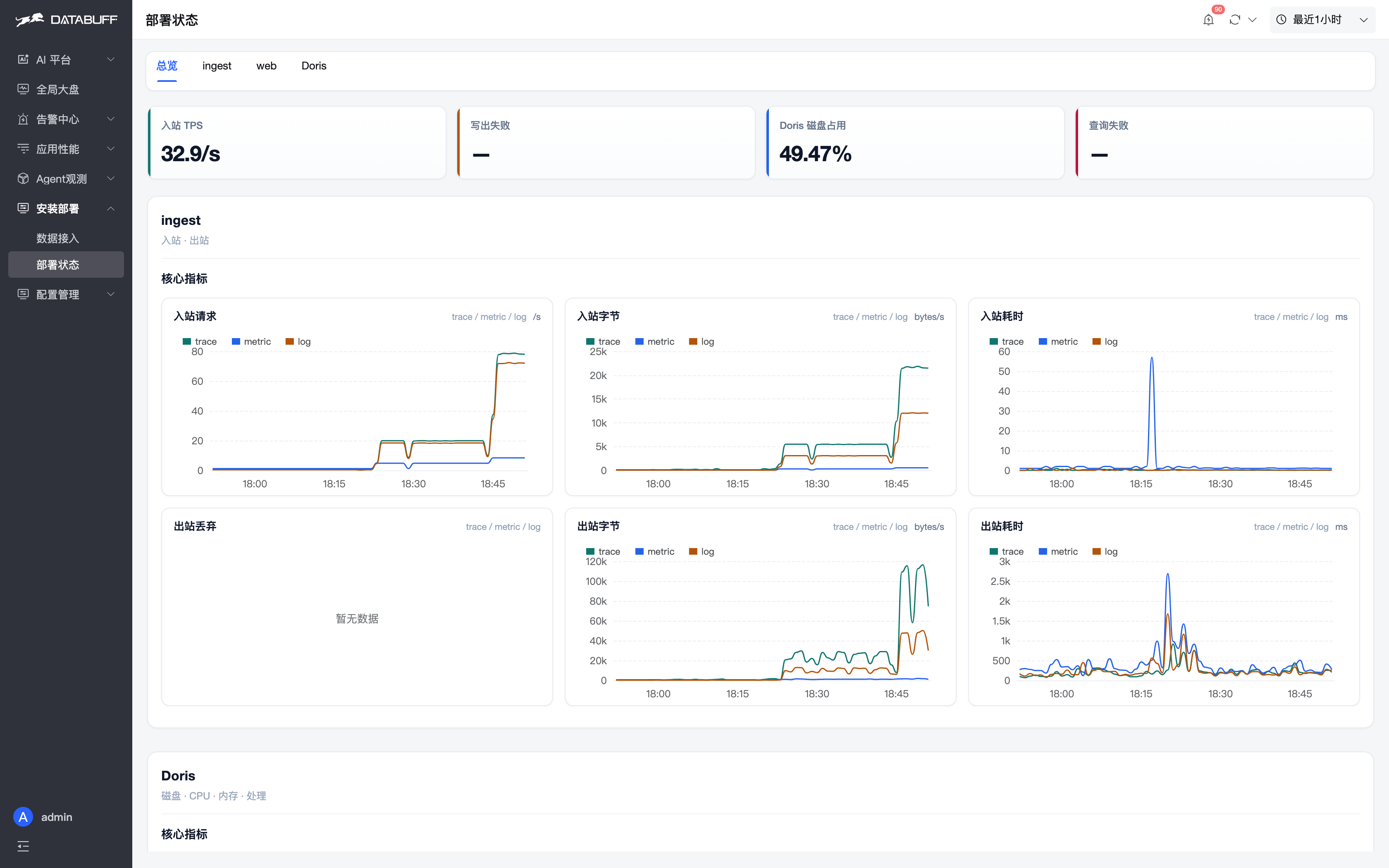Click the 全局大盘 monitor icon
This screenshot has width=1389, height=868.
coord(23,89)
